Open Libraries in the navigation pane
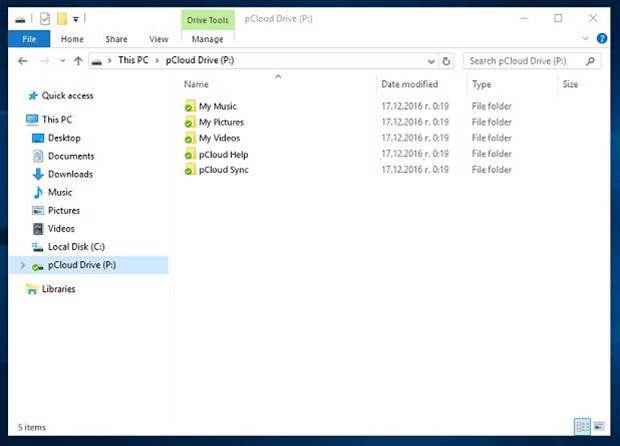Screen dimensions: 620x446 click(59, 289)
